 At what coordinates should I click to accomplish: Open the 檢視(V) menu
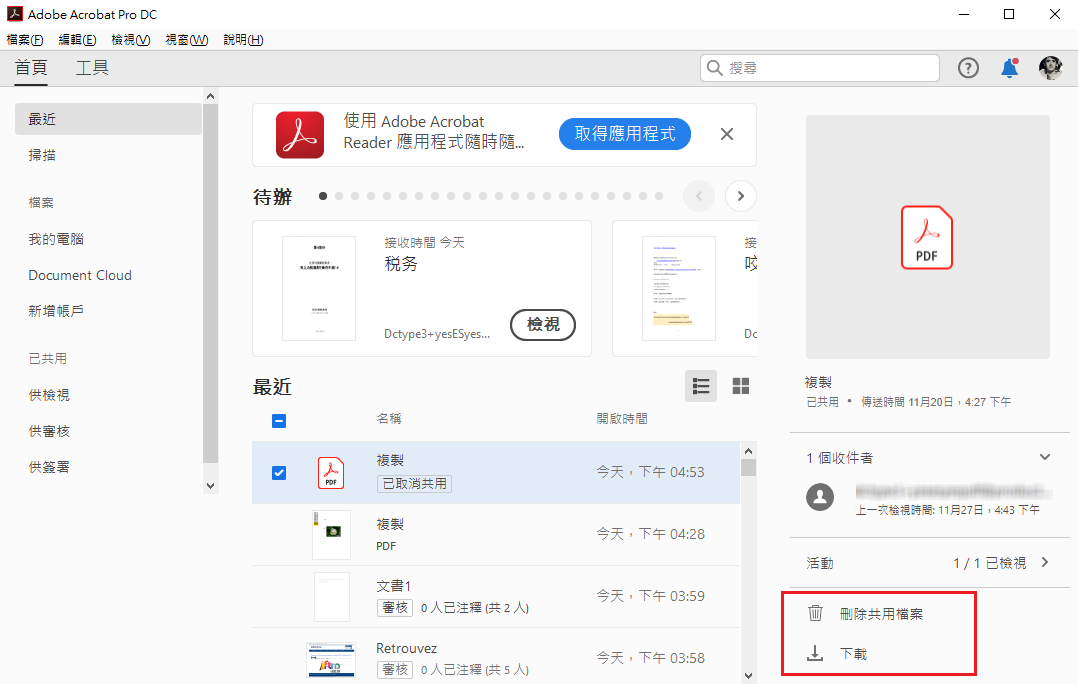click(x=131, y=40)
